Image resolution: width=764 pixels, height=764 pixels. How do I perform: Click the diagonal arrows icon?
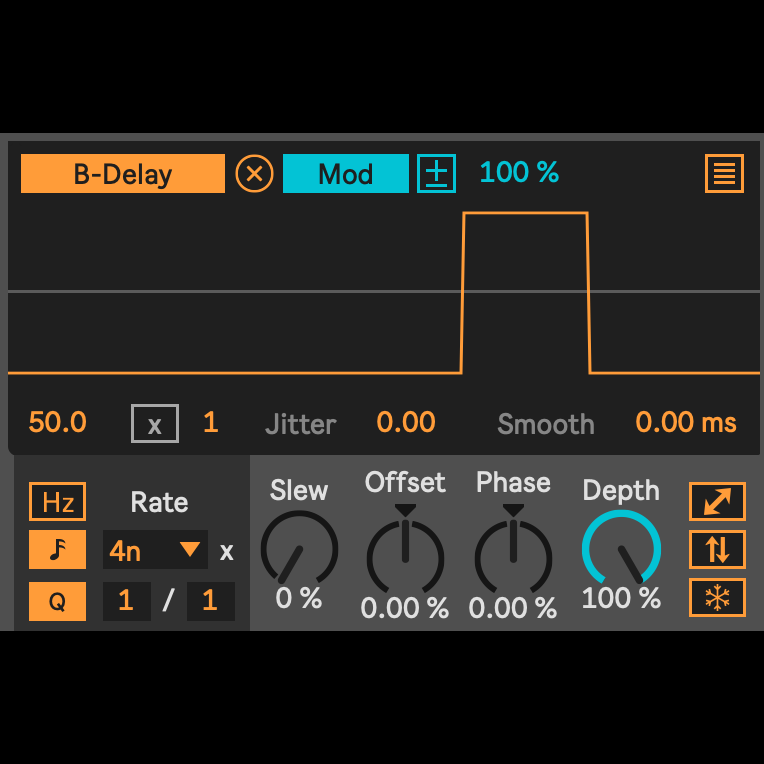pyautogui.click(x=717, y=502)
